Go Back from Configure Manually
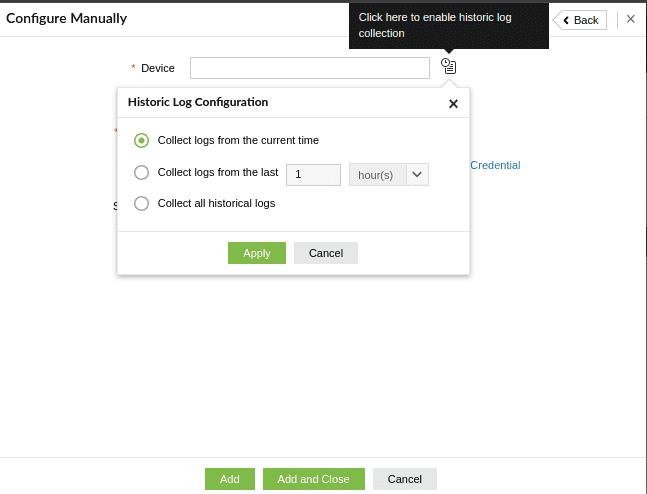The width and height of the screenshot is (647, 494). coord(581,20)
